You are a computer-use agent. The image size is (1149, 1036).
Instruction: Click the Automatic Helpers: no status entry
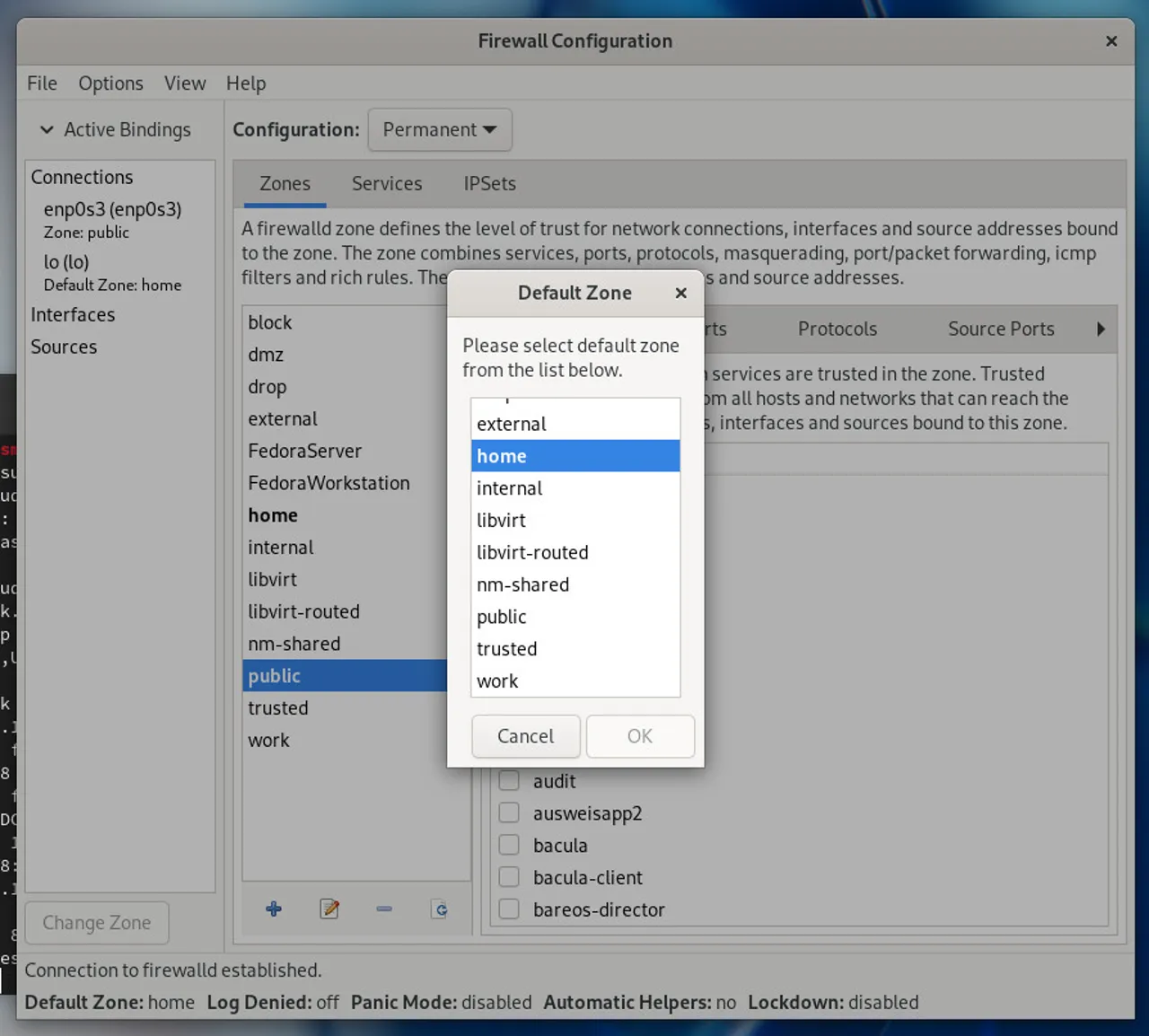coord(640,1003)
